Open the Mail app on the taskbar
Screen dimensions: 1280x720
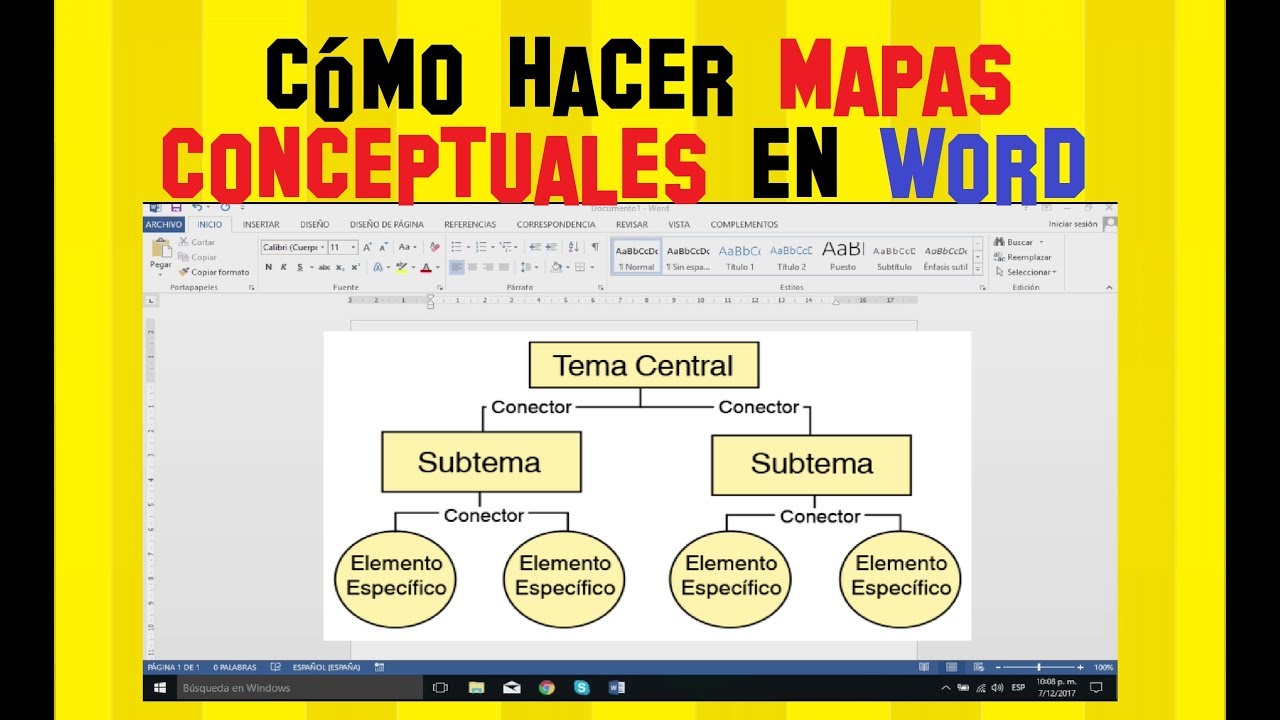tap(511, 687)
